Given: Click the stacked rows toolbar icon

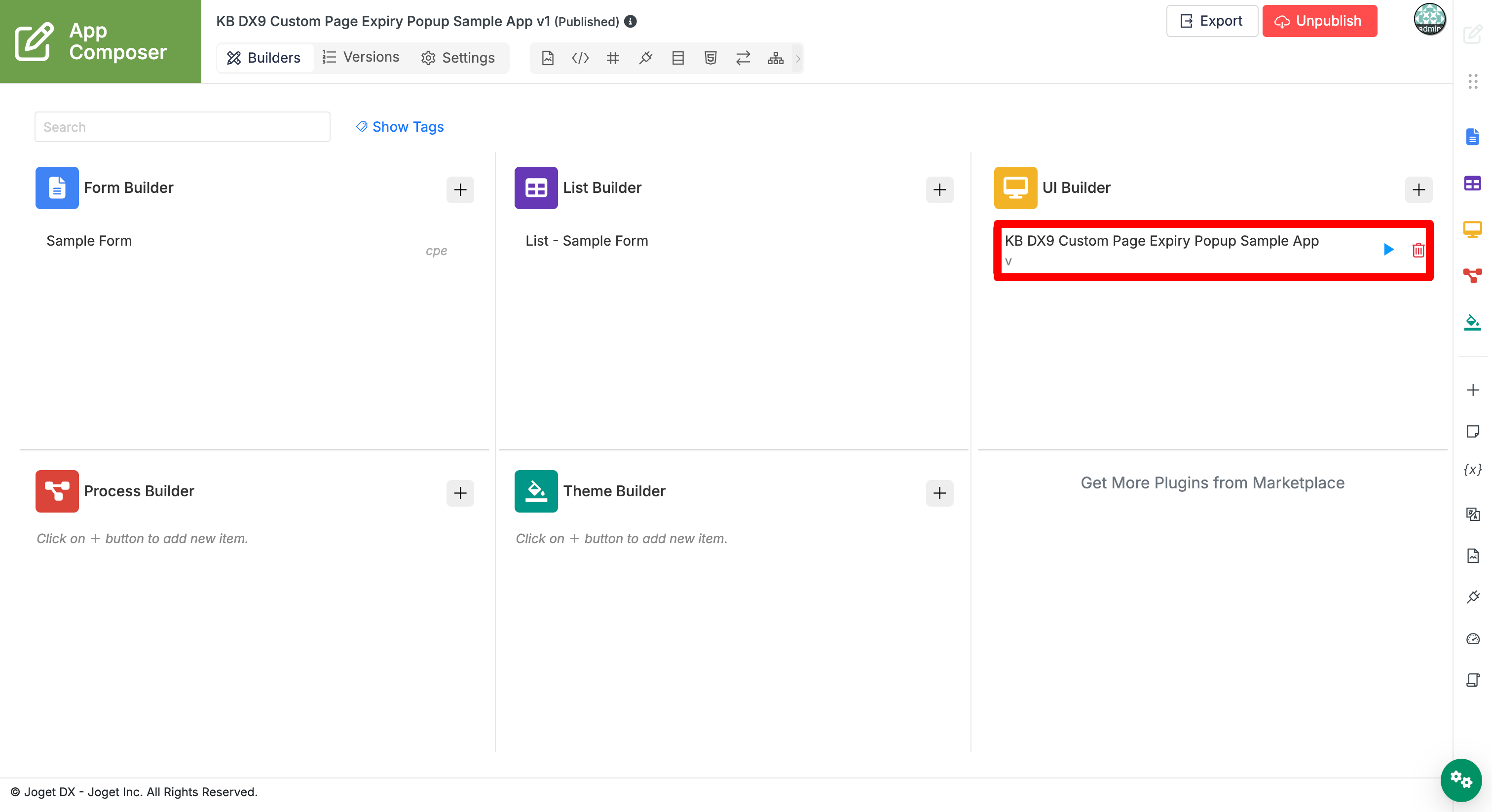Looking at the screenshot, I should click(x=677, y=58).
